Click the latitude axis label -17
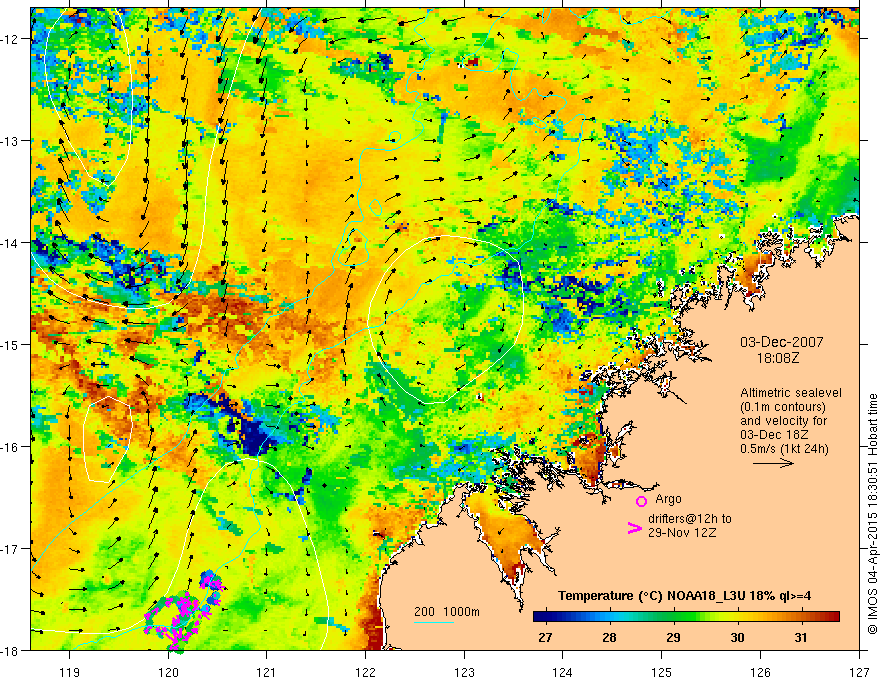The image size is (880, 680). click(11, 549)
